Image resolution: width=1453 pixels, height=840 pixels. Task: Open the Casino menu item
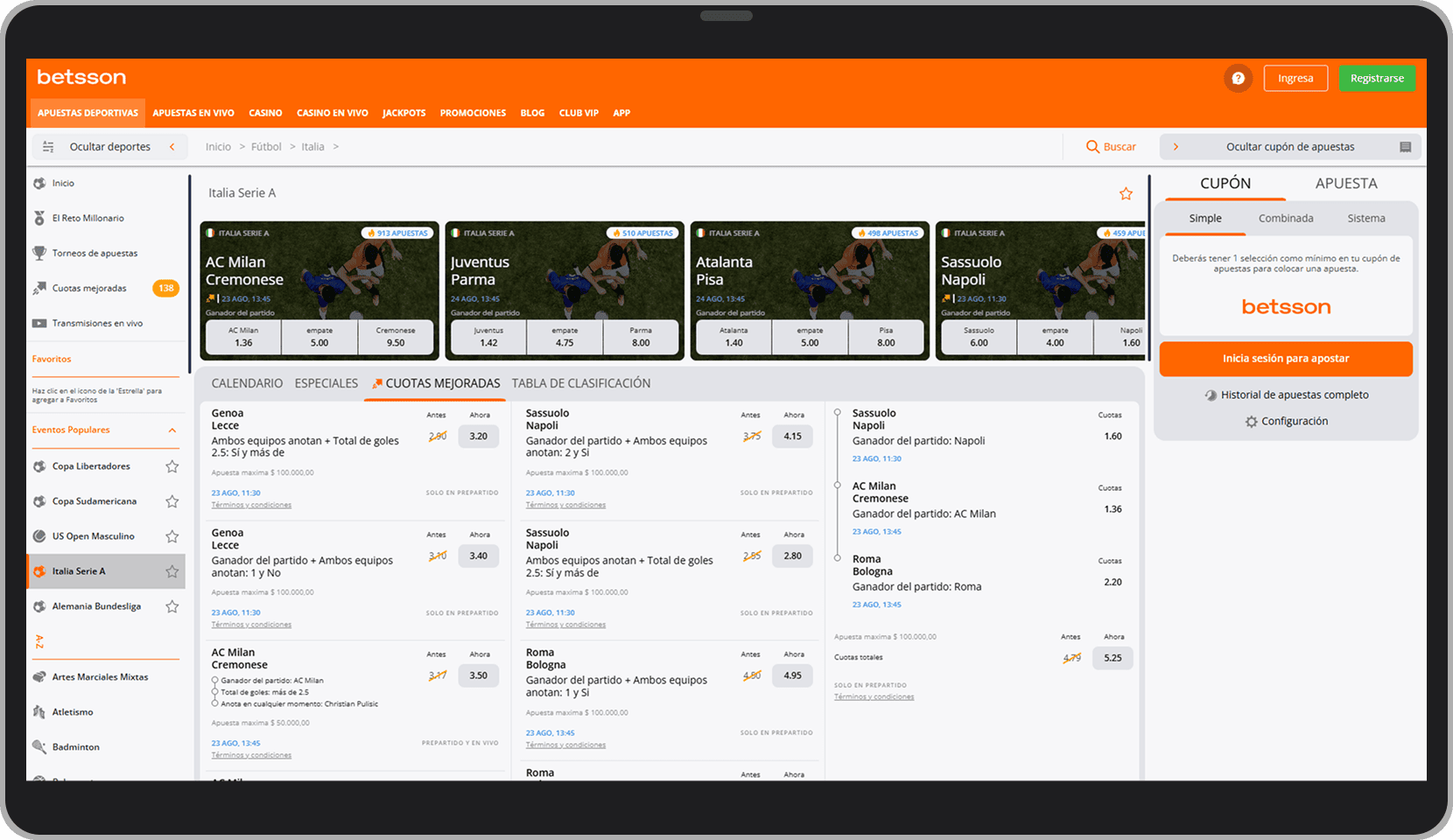[x=265, y=113]
